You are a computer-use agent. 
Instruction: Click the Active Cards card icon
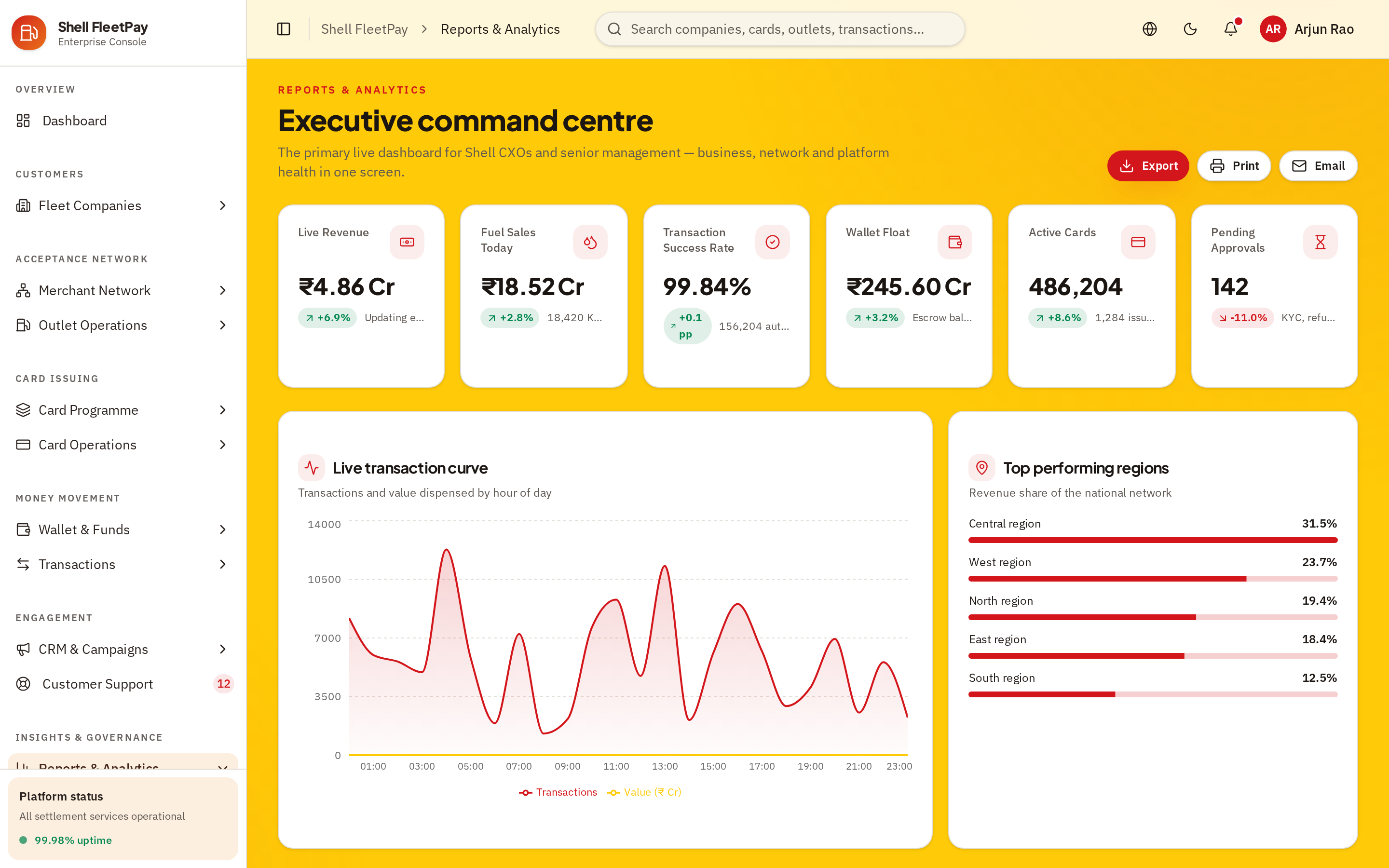pyautogui.click(x=1138, y=242)
